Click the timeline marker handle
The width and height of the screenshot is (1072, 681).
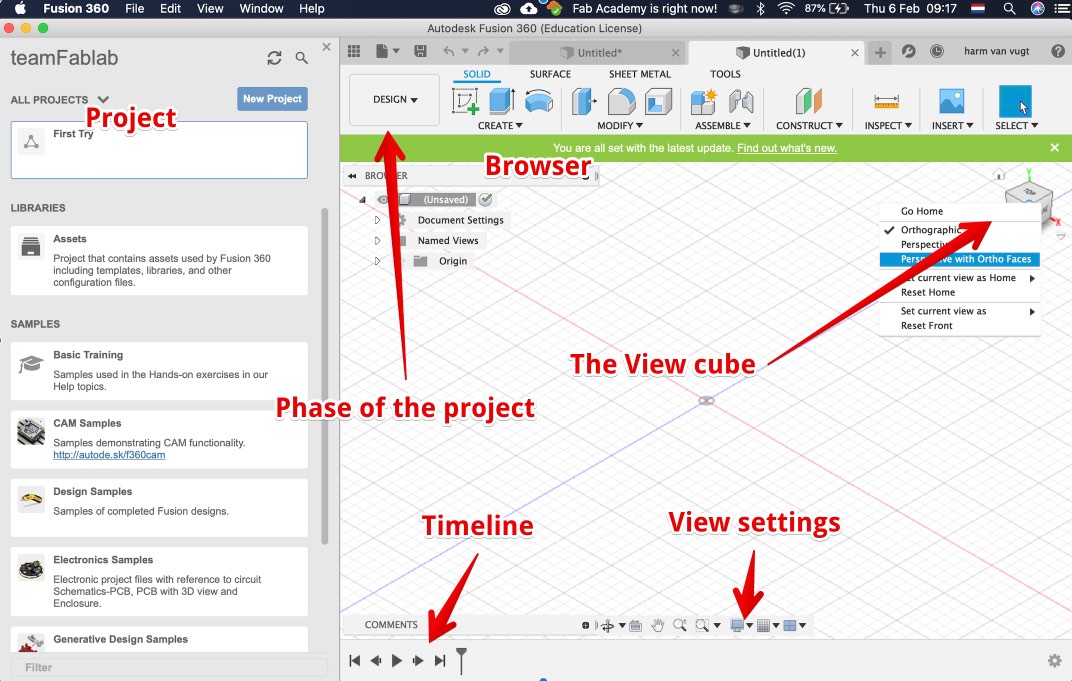[x=461, y=660]
